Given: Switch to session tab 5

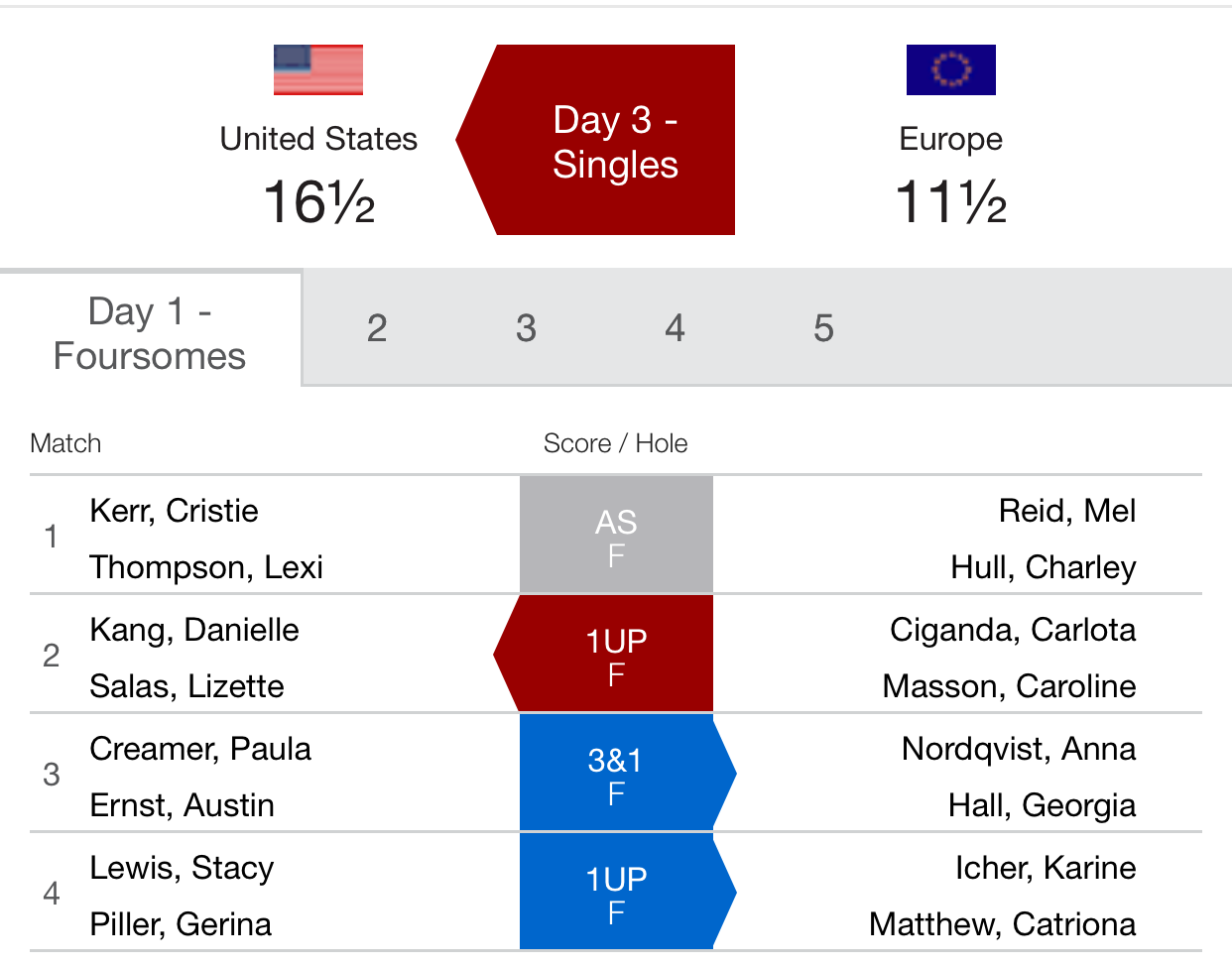Looking at the screenshot, I should click(x=823, y=328).
